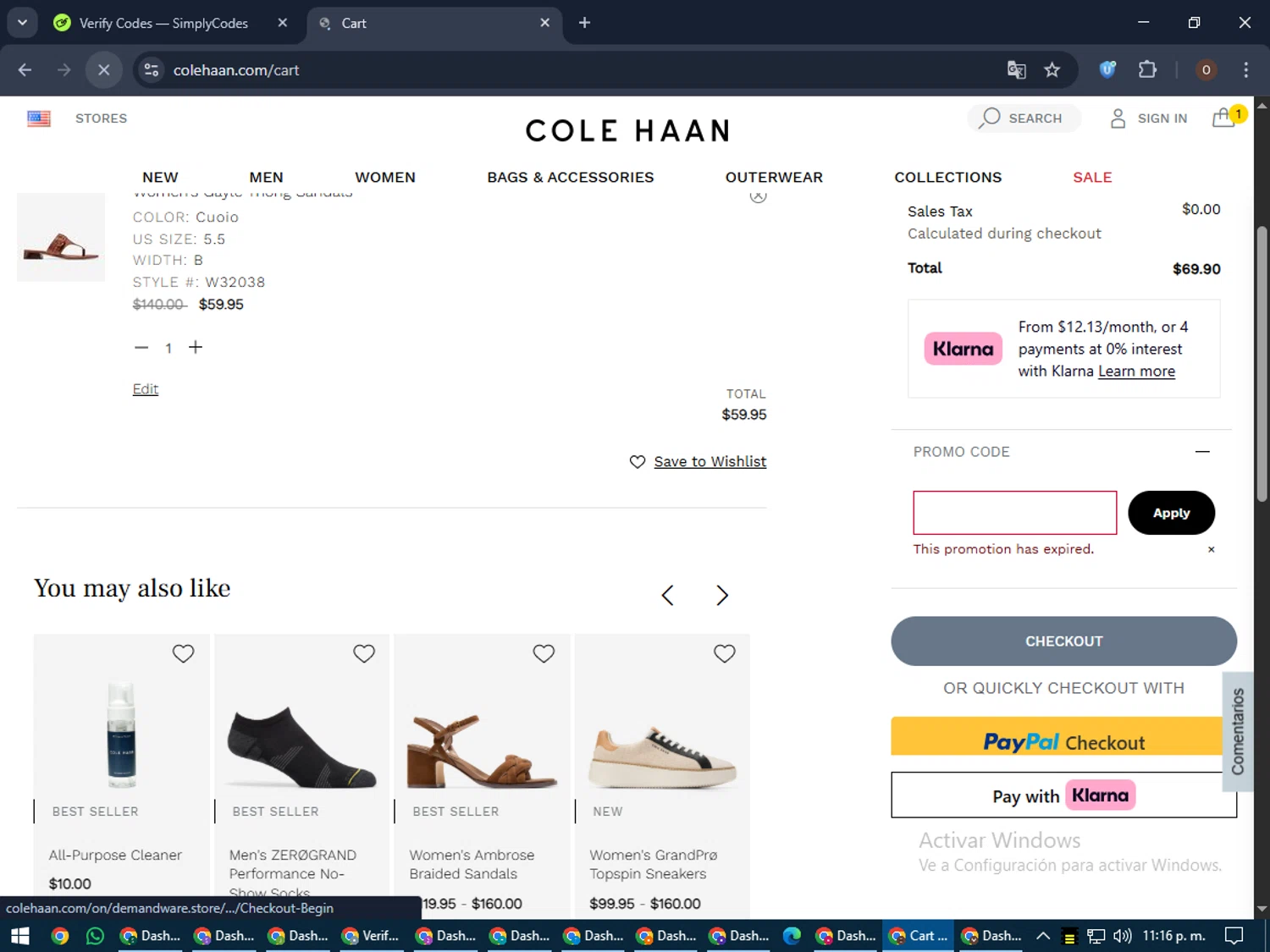Click Save to Wishlist link
Image resolution: width=1270 pixels, height=952 pixels.
coord(710,461)
